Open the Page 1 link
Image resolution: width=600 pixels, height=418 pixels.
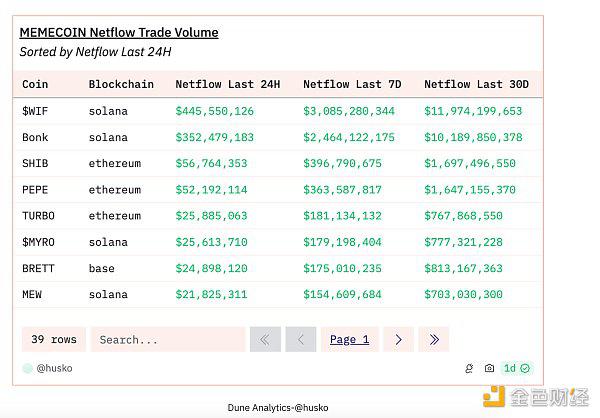[x=349, y=339]
